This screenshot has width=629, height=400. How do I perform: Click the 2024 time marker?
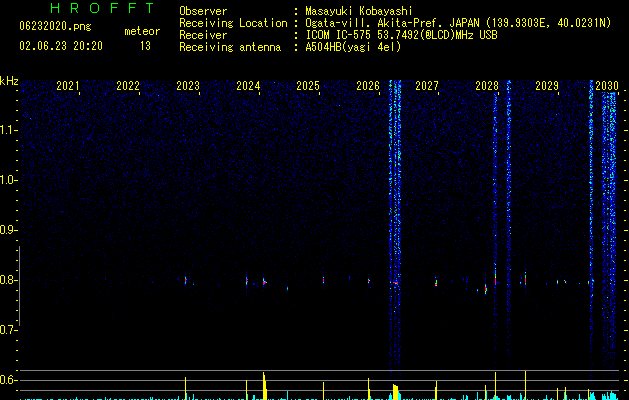(x=248, y=85)
